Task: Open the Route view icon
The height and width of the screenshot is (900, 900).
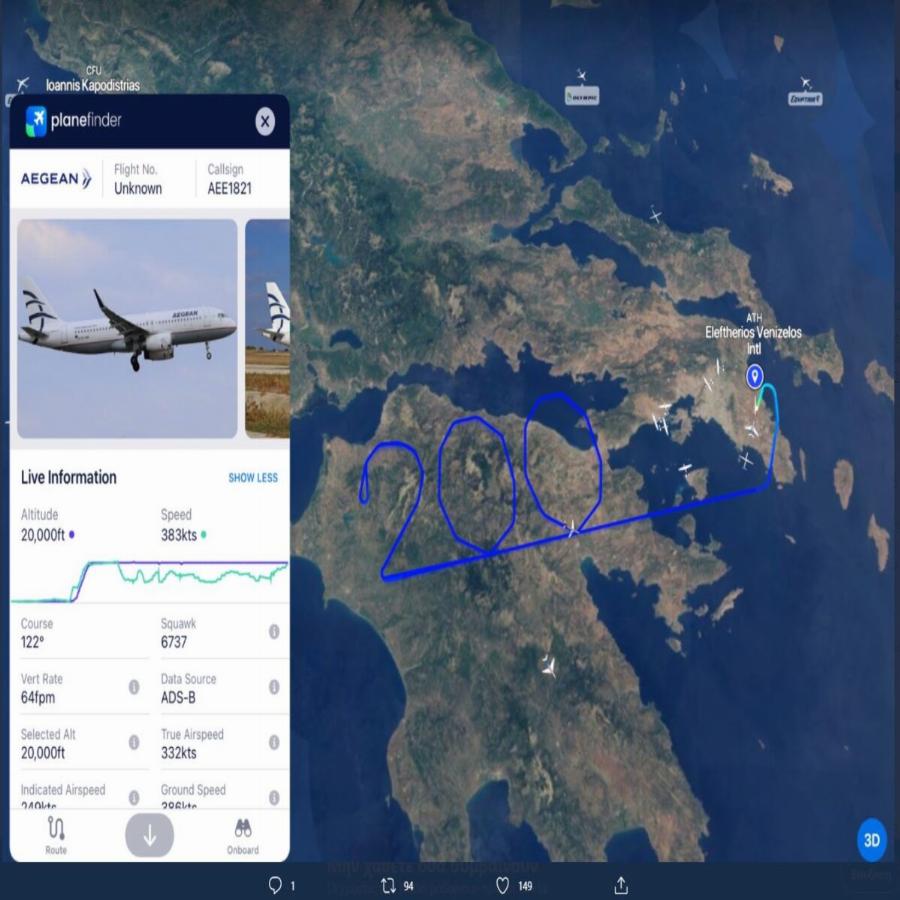Action: pyautogui.click(x=56, y=835)
